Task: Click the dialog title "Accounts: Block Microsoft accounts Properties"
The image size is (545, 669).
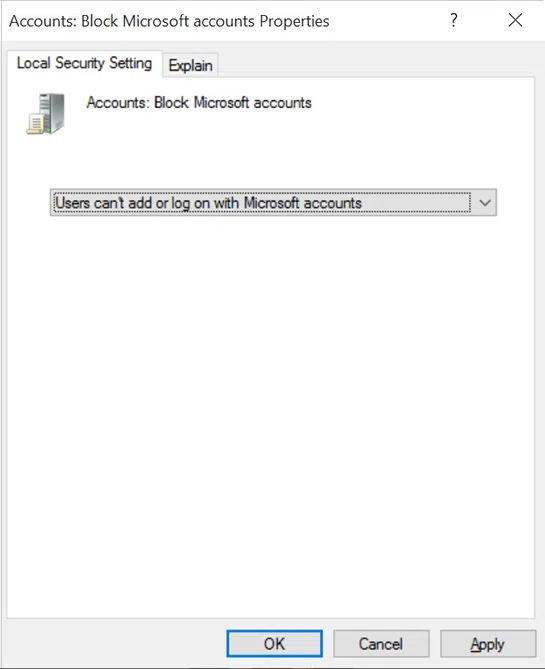Action: point(169,21)
